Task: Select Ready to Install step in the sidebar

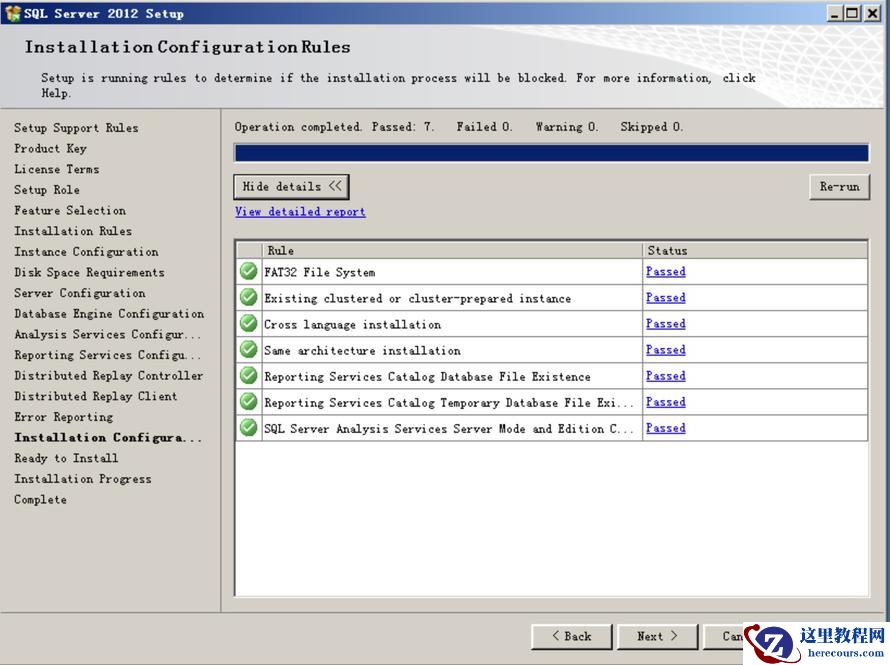Action: coord(66,458)
